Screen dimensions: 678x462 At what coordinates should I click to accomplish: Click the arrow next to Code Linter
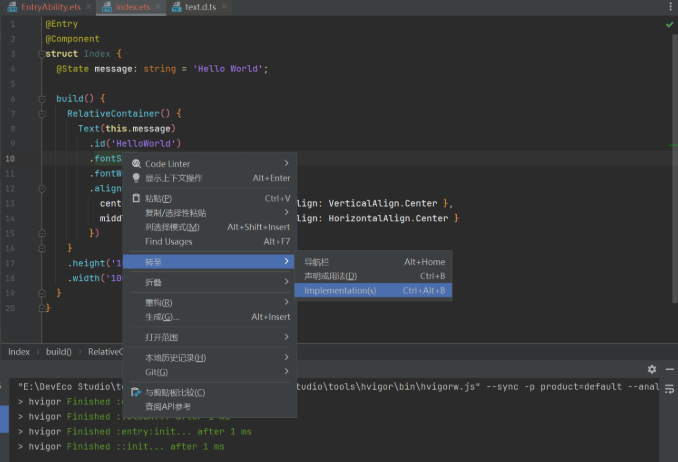click(x=286, y=163)
